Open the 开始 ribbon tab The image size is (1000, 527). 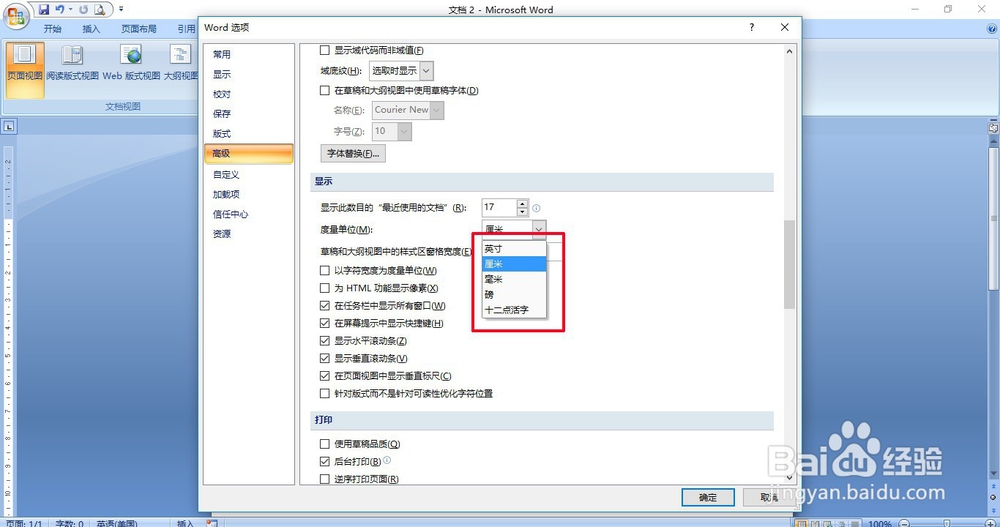click(52, 29)
